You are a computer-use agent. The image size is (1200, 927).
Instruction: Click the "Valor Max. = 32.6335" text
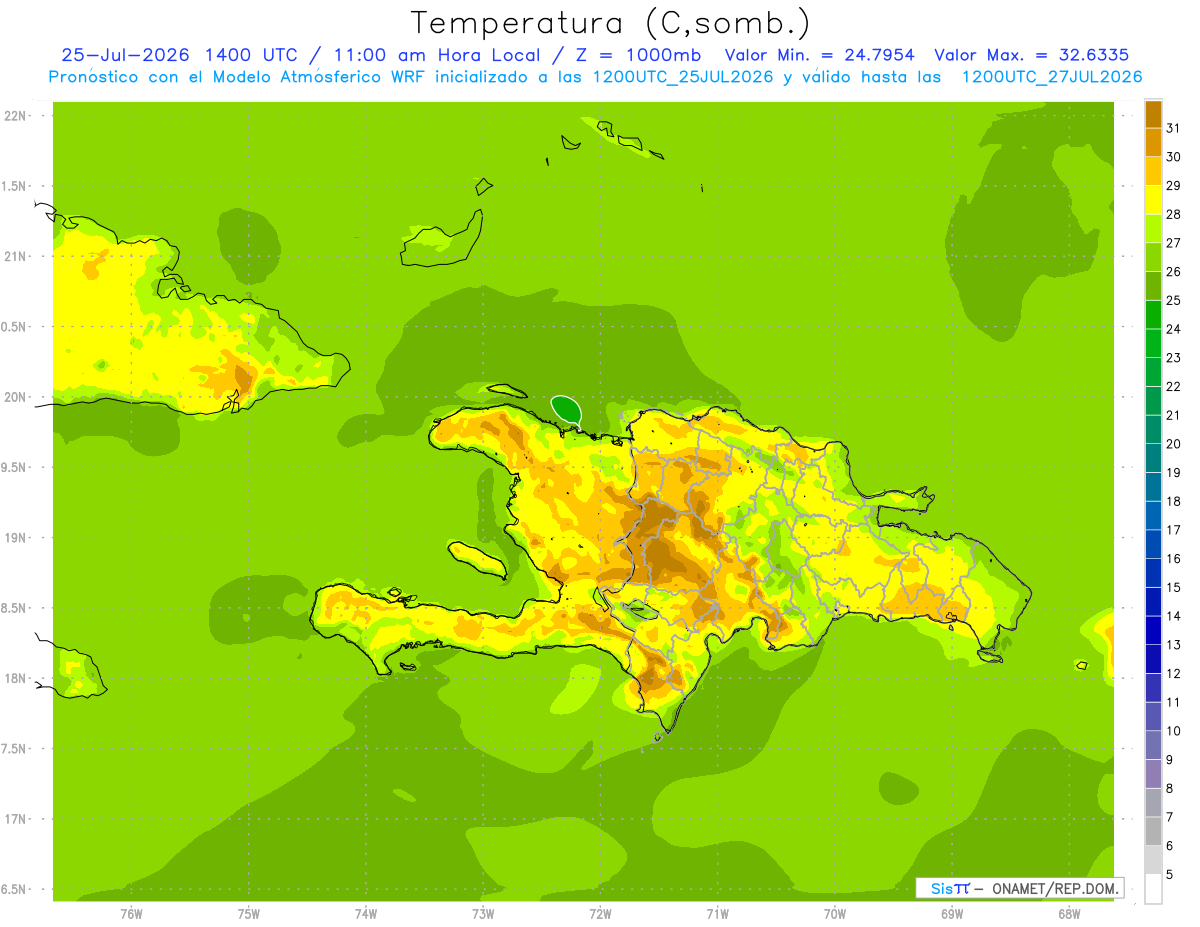(x=1033, y=55)
